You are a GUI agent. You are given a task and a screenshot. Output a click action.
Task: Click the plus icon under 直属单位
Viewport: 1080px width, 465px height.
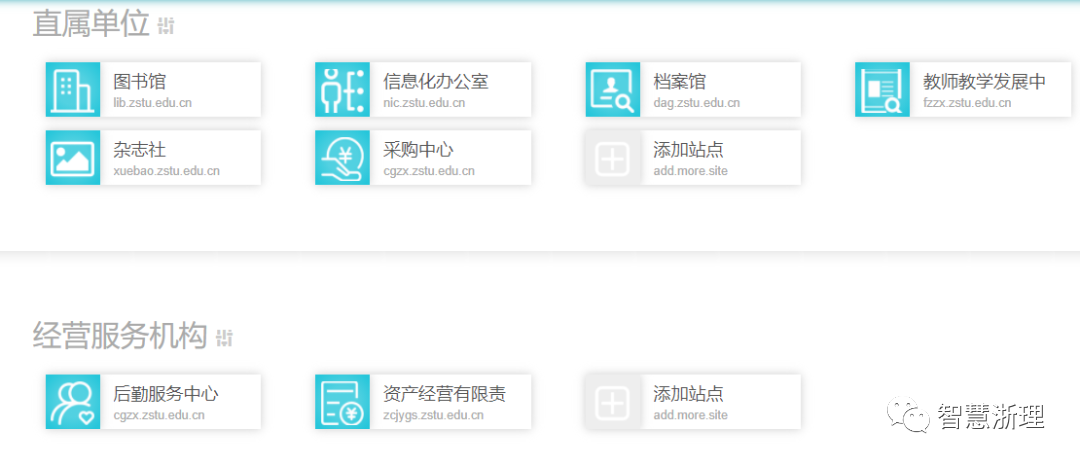(612, 158)
